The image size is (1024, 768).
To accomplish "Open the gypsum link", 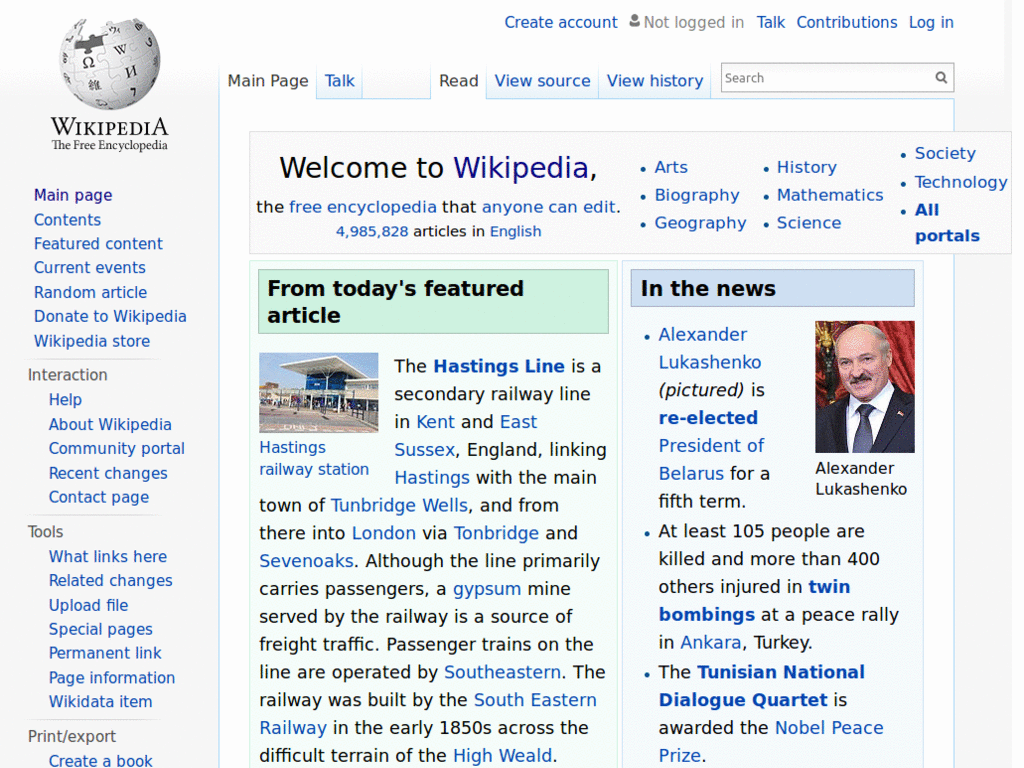I will click(x=487, y=589).
